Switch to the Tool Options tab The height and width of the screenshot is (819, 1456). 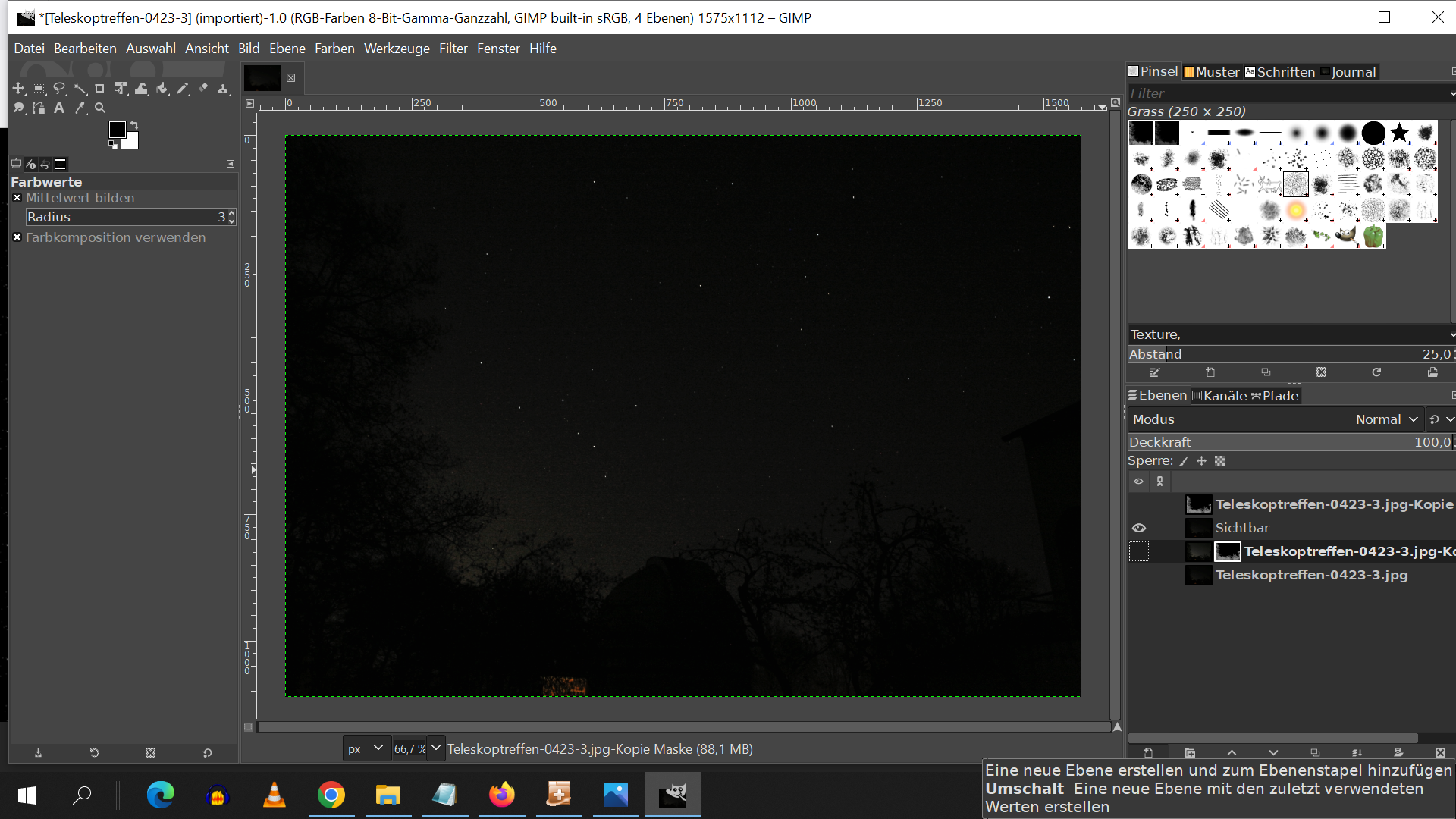click(x=16, y=164)
